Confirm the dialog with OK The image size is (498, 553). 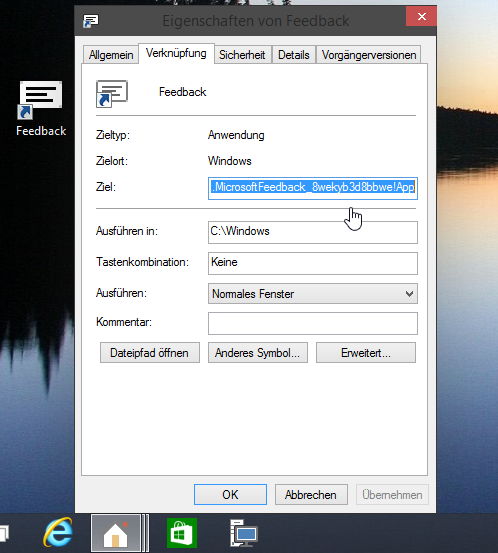pyautogui.click(x=230, y=494)
